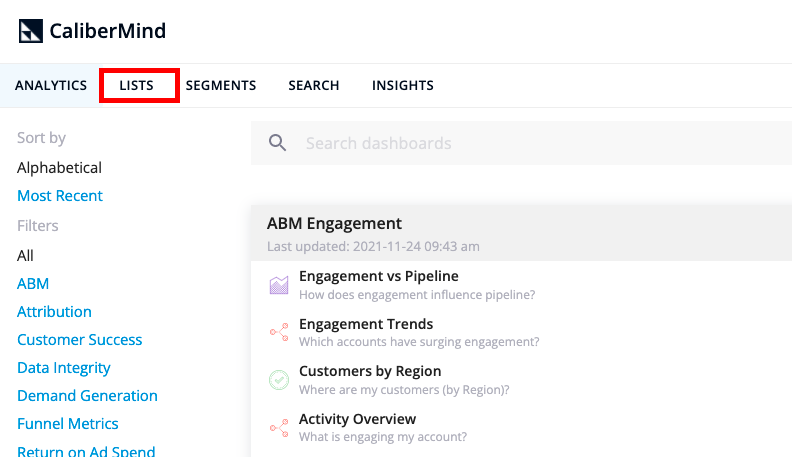Click the Engagement Trends network icon

(x=279, y=332)
